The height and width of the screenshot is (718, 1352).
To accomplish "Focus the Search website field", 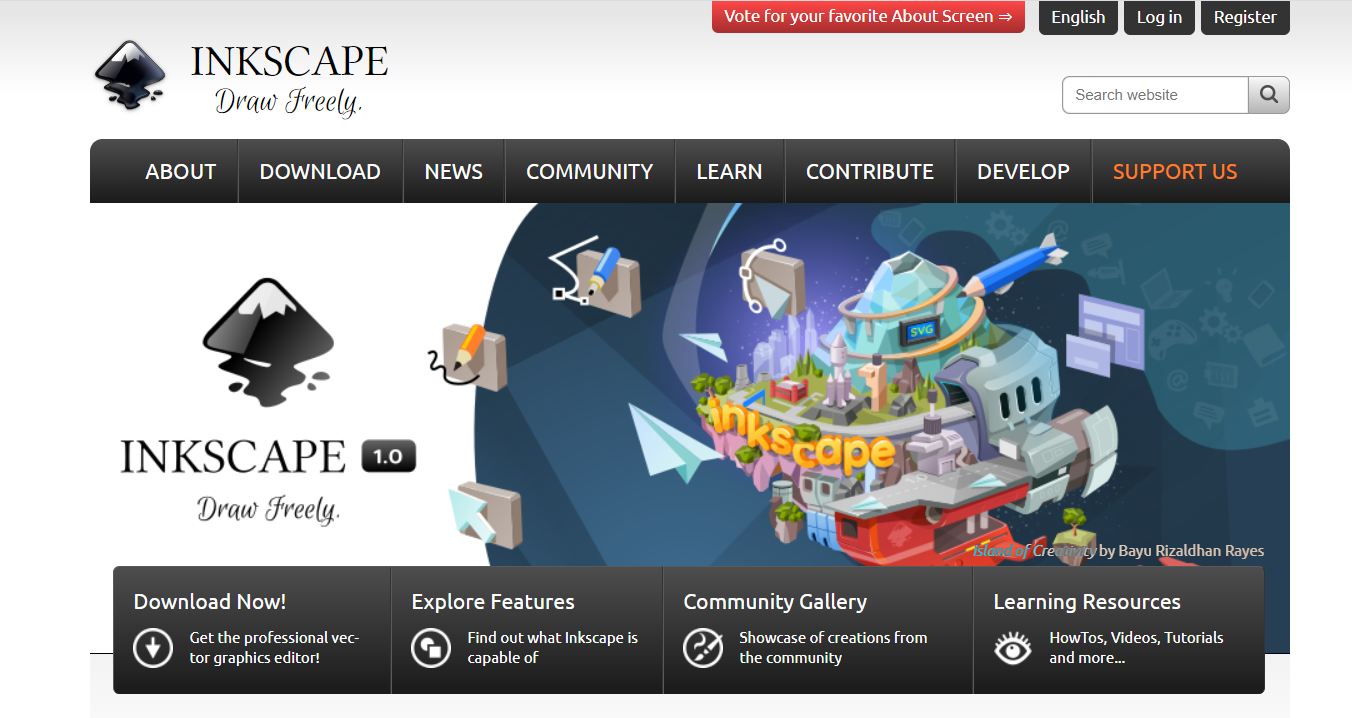I will [1155, 95].
